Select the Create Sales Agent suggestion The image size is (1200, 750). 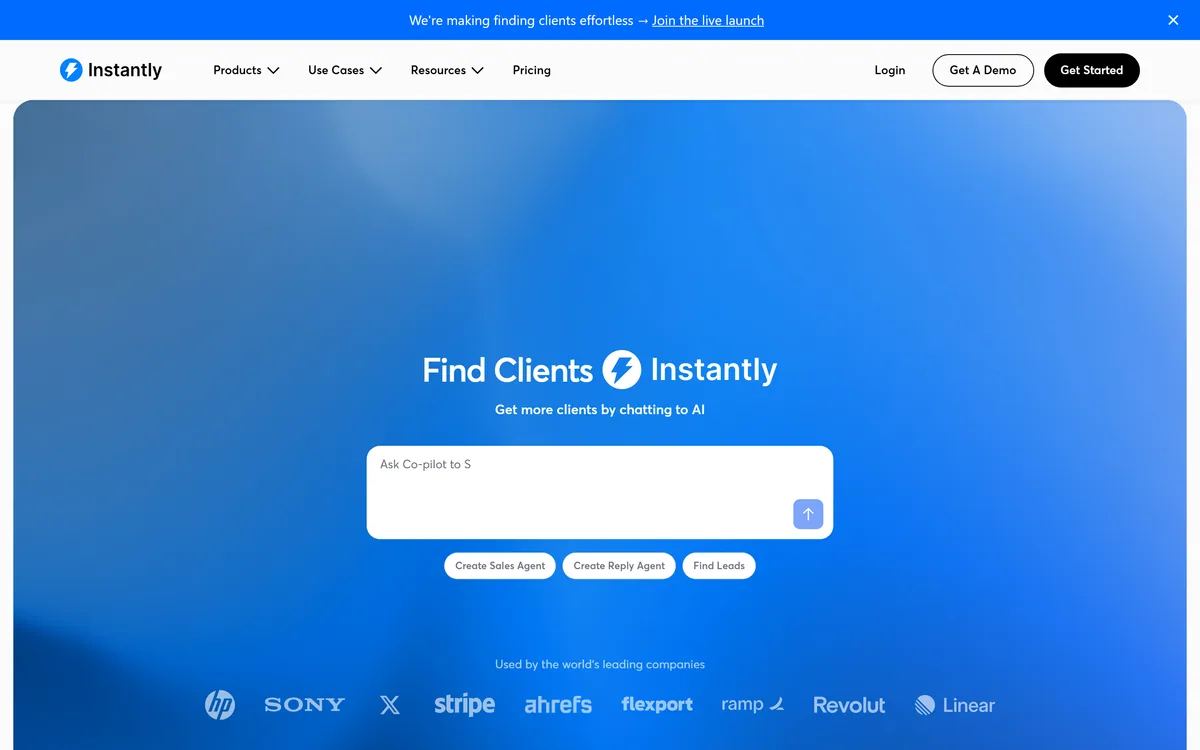point(500,566)
